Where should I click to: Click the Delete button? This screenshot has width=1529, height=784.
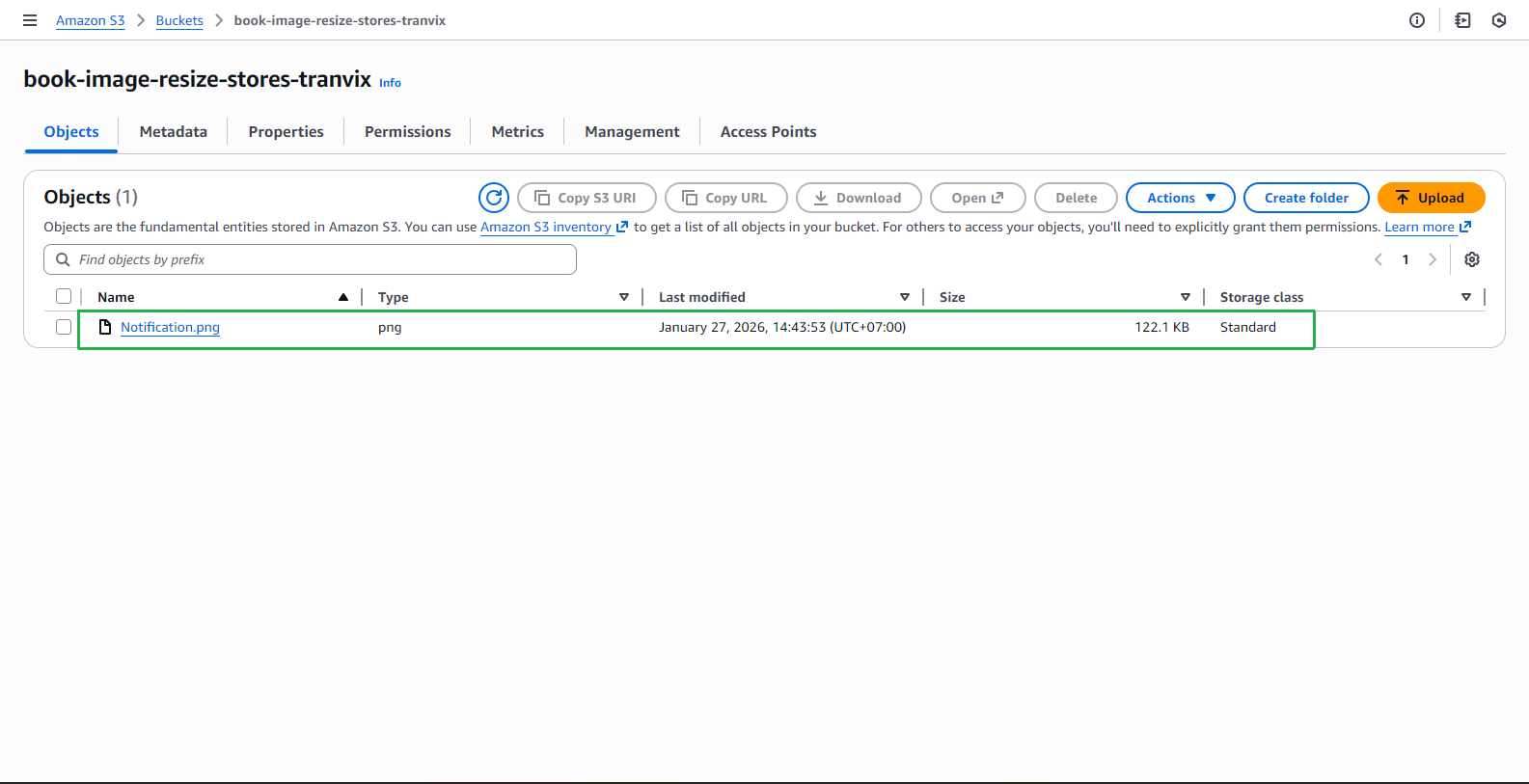tap(1077, 198)
